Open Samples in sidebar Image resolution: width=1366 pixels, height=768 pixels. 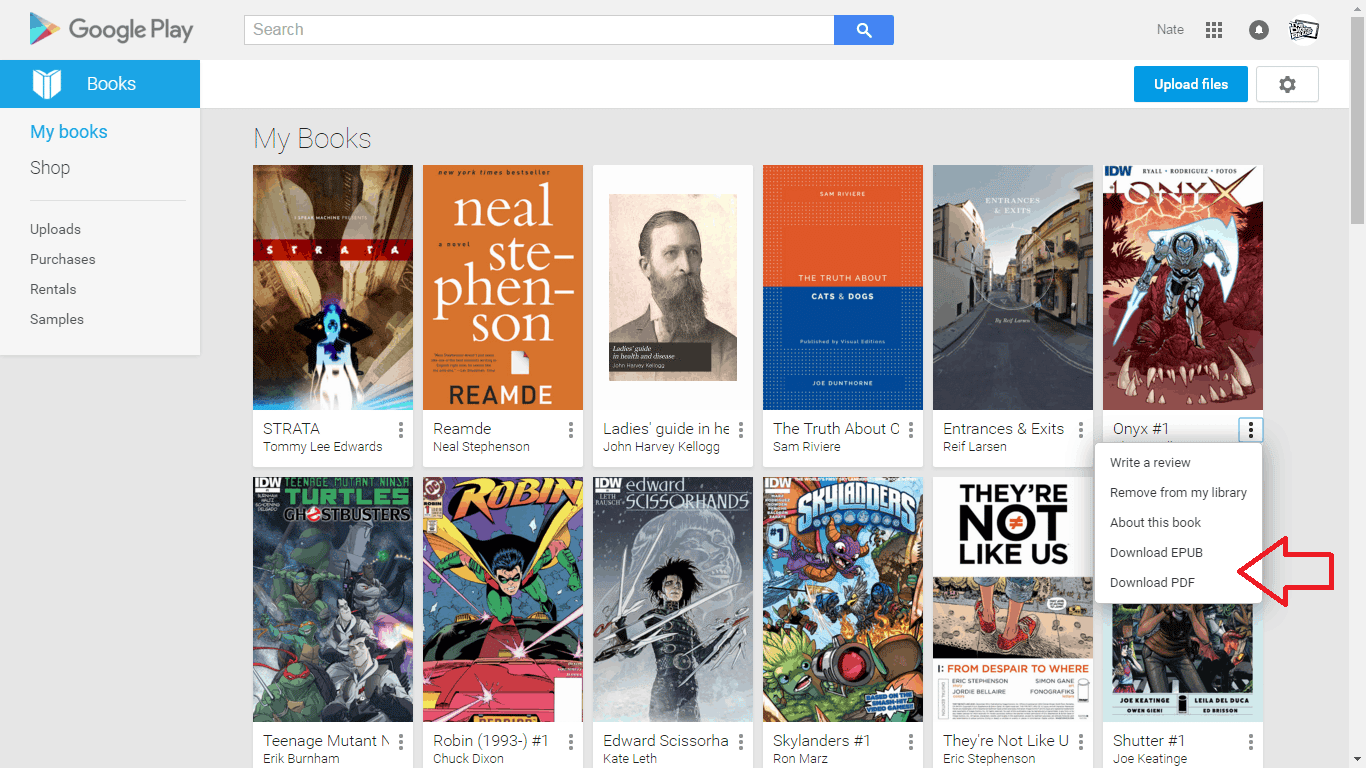coord(57,319)
